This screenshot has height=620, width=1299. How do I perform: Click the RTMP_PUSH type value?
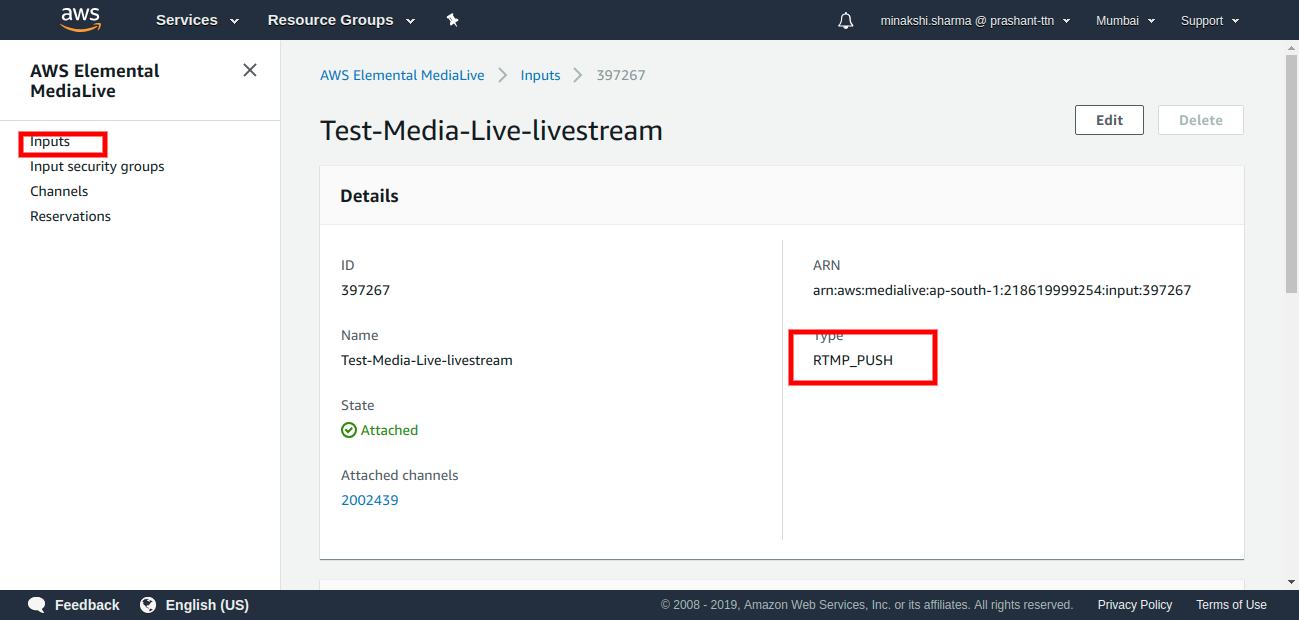[853, 360]
